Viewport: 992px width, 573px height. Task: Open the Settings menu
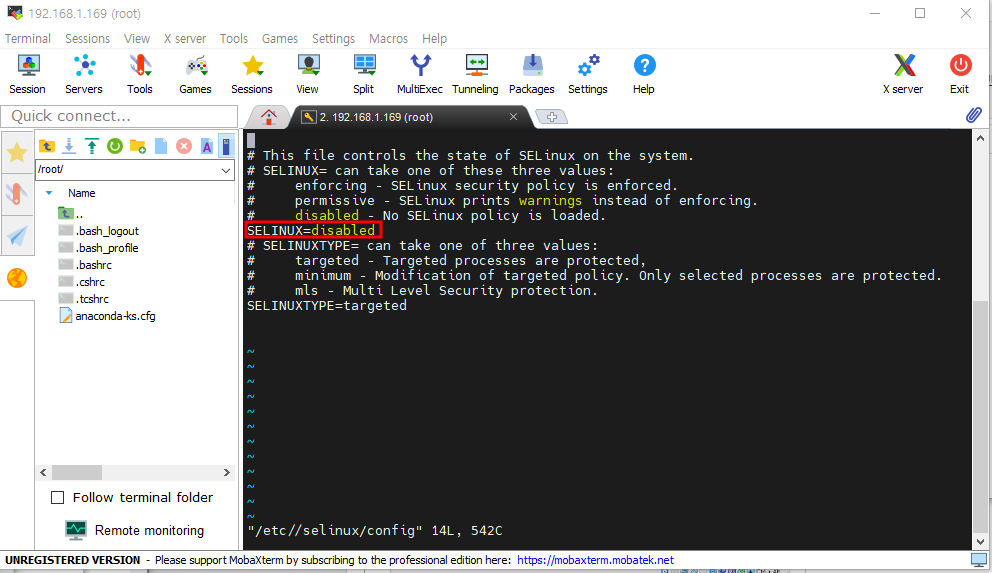pos(333,39)
